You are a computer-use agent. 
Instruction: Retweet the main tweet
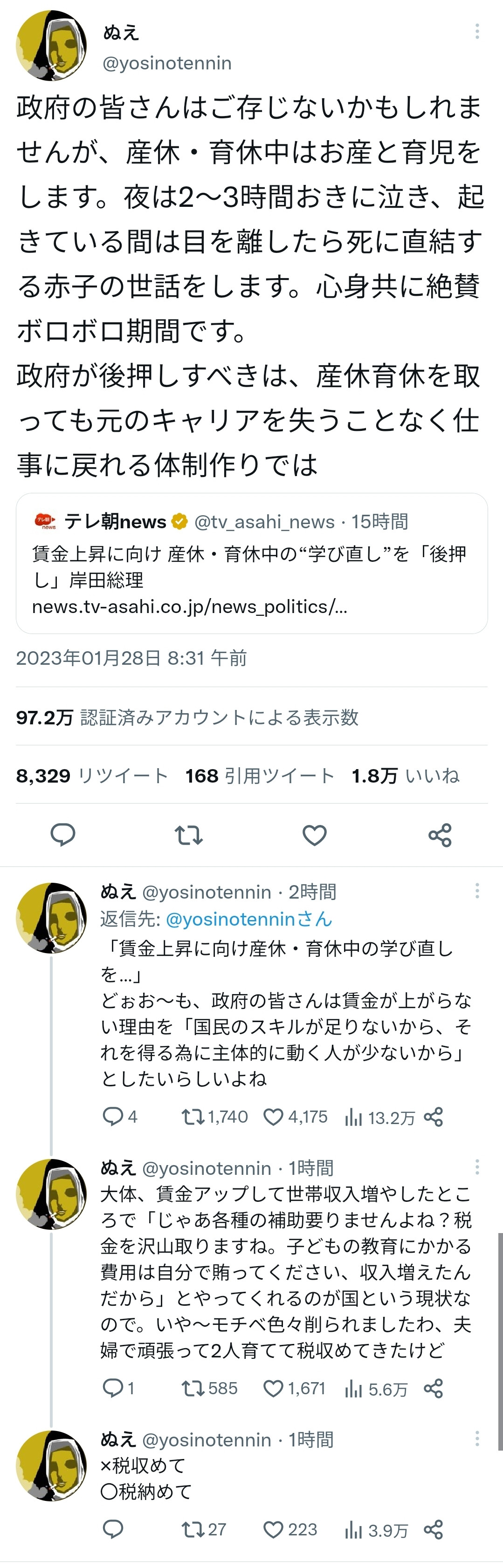[x=189, y=835]
